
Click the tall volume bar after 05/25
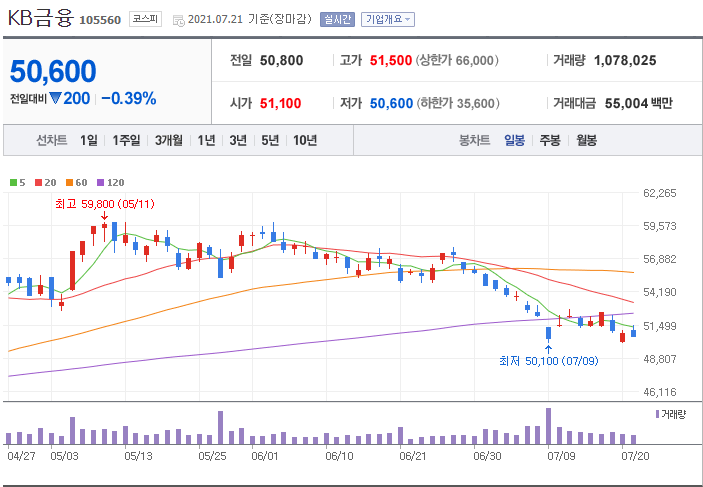(x=220, y=427)
